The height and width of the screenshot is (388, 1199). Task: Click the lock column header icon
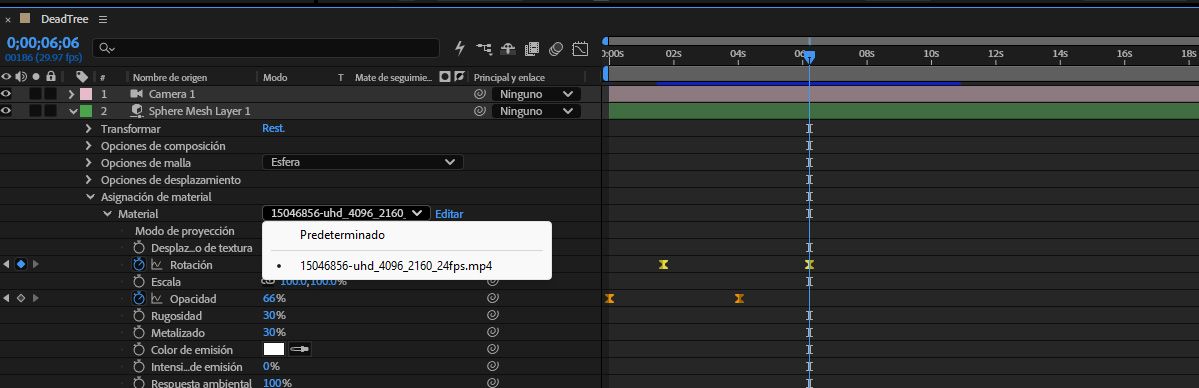point(50,77)
